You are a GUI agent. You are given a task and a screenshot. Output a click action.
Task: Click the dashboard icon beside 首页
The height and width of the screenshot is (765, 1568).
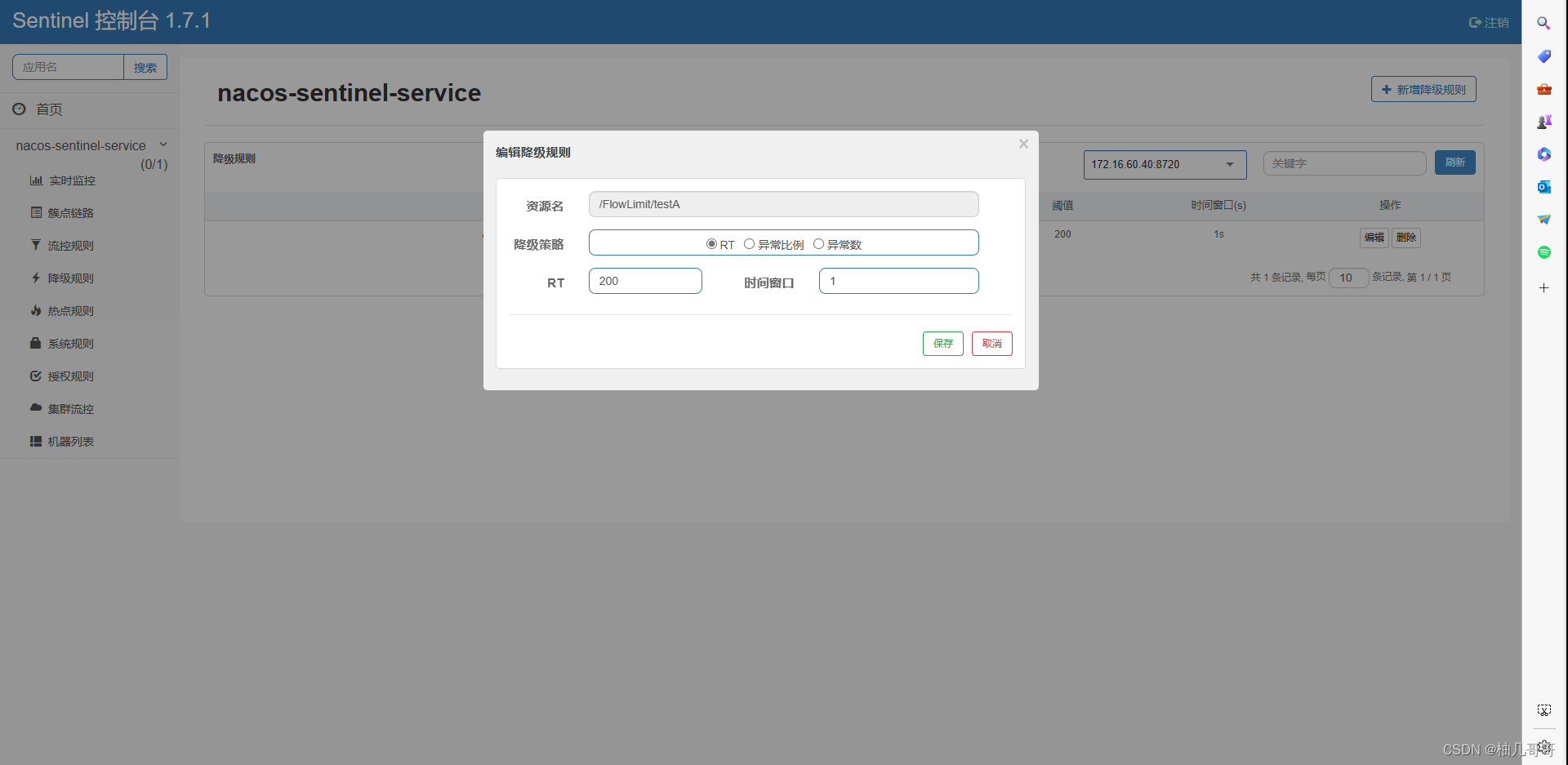pyautogui.click(x=19, y=109)
